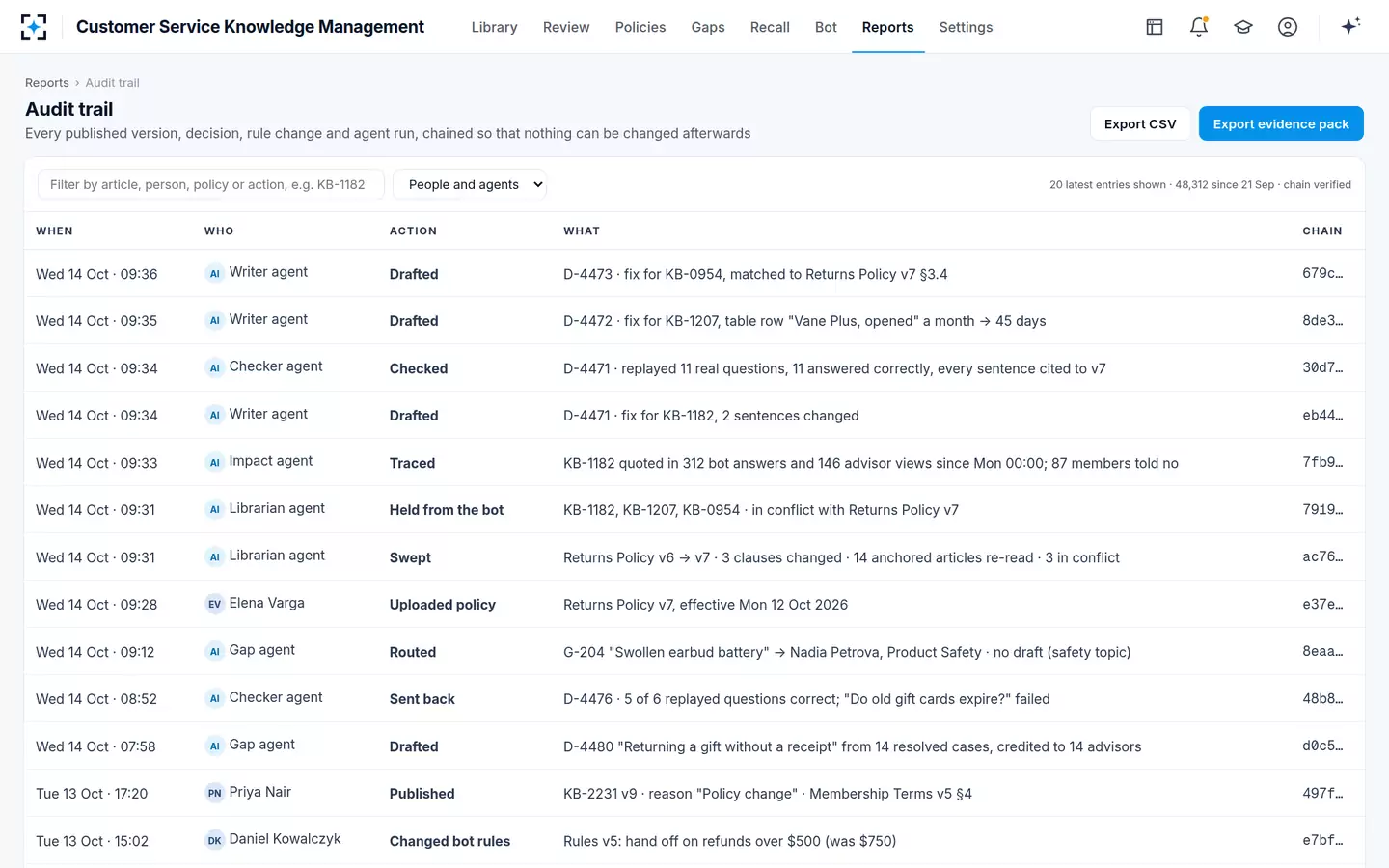Focus the audit trail filter field

(211, 184)
